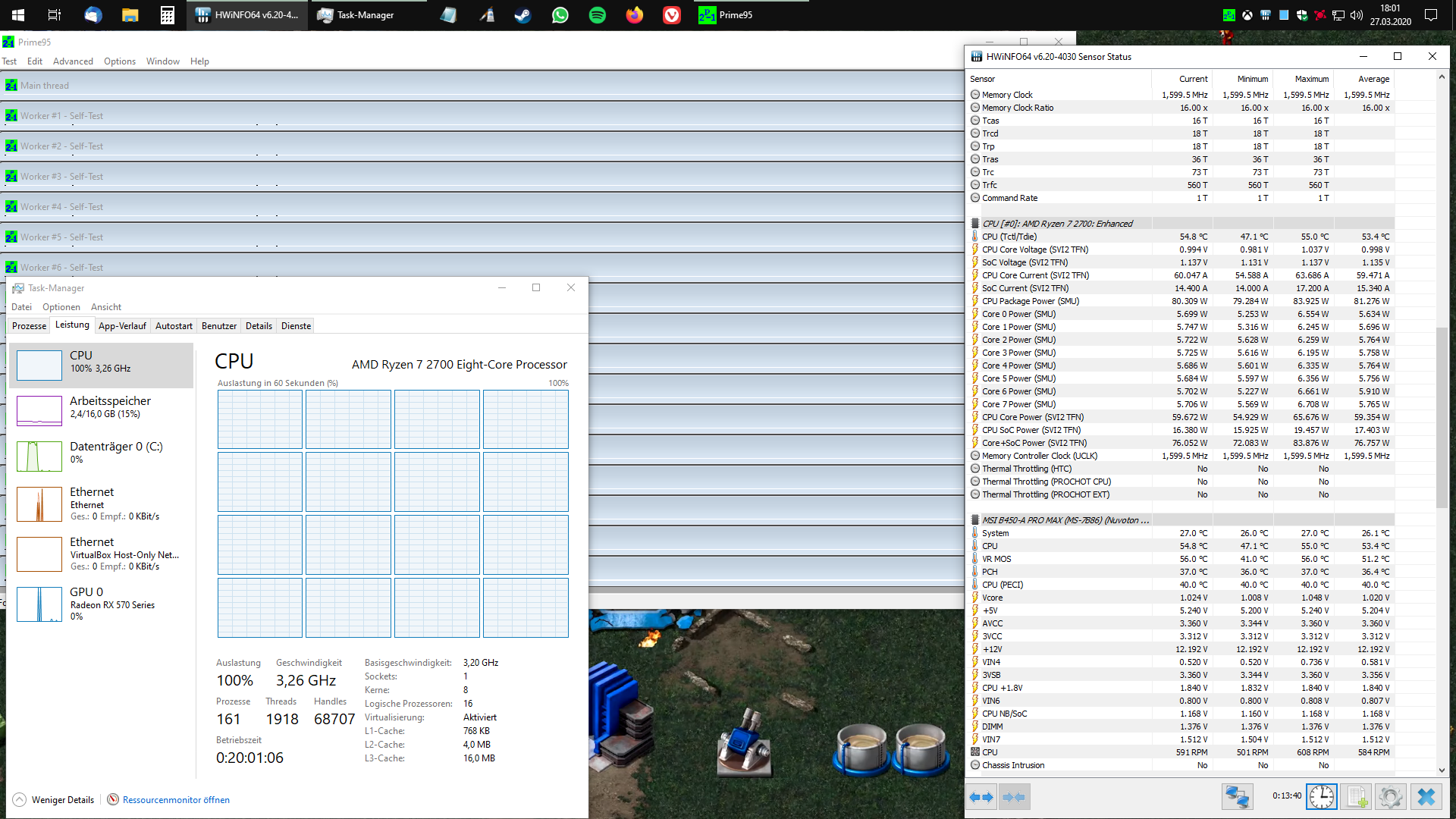Close sensors with the blue X icon
The height and width of the screenshot is (819, 1456).
pos(1426,797)
